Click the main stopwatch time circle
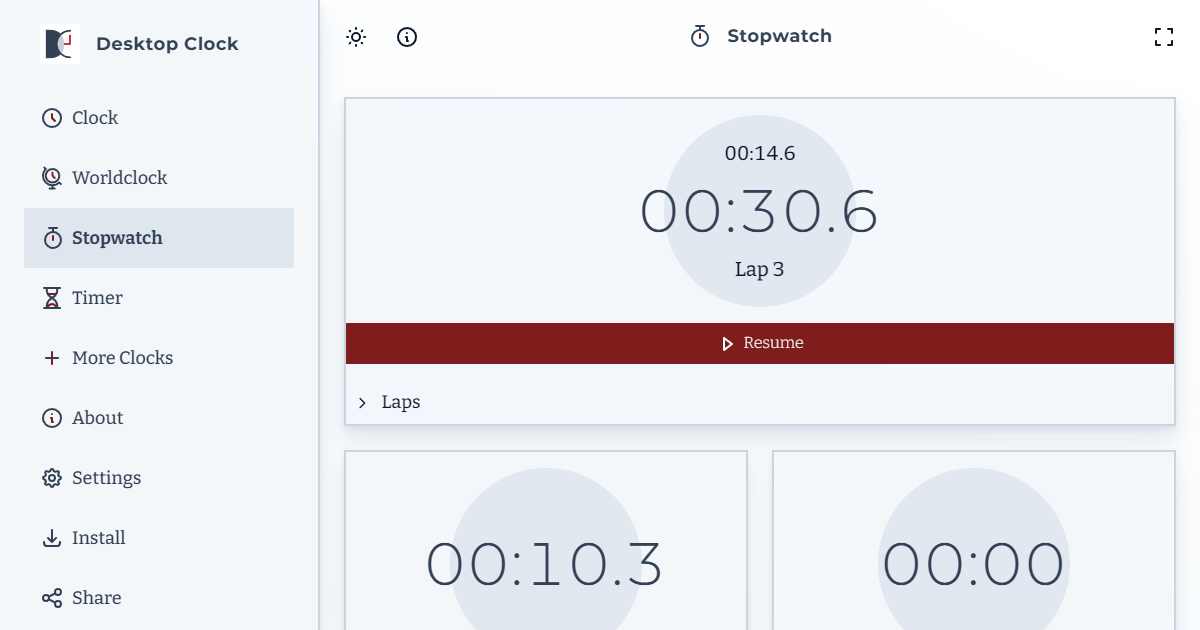 (759, 212)
